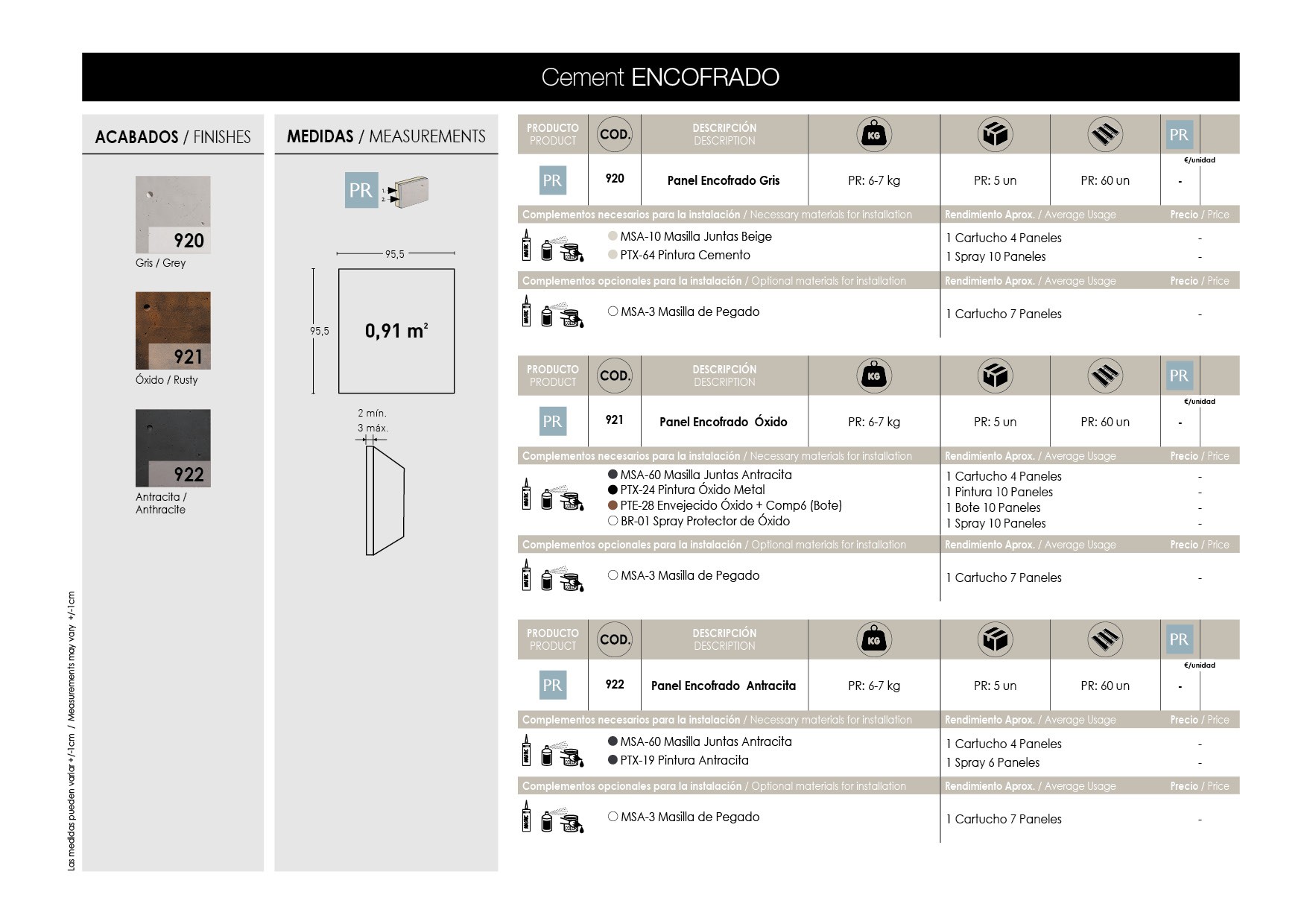The height and width of the screenshot is (924, 1307).
Task: Click the spray can icon beside PTX-19 Pintura Antracita
Action: pos(547,755)
